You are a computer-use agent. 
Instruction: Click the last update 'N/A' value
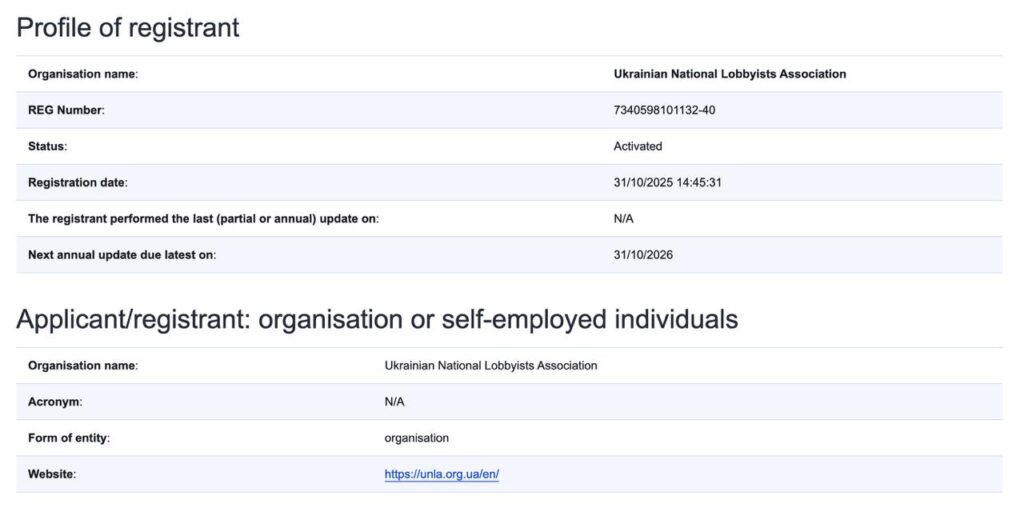(624, 218)
